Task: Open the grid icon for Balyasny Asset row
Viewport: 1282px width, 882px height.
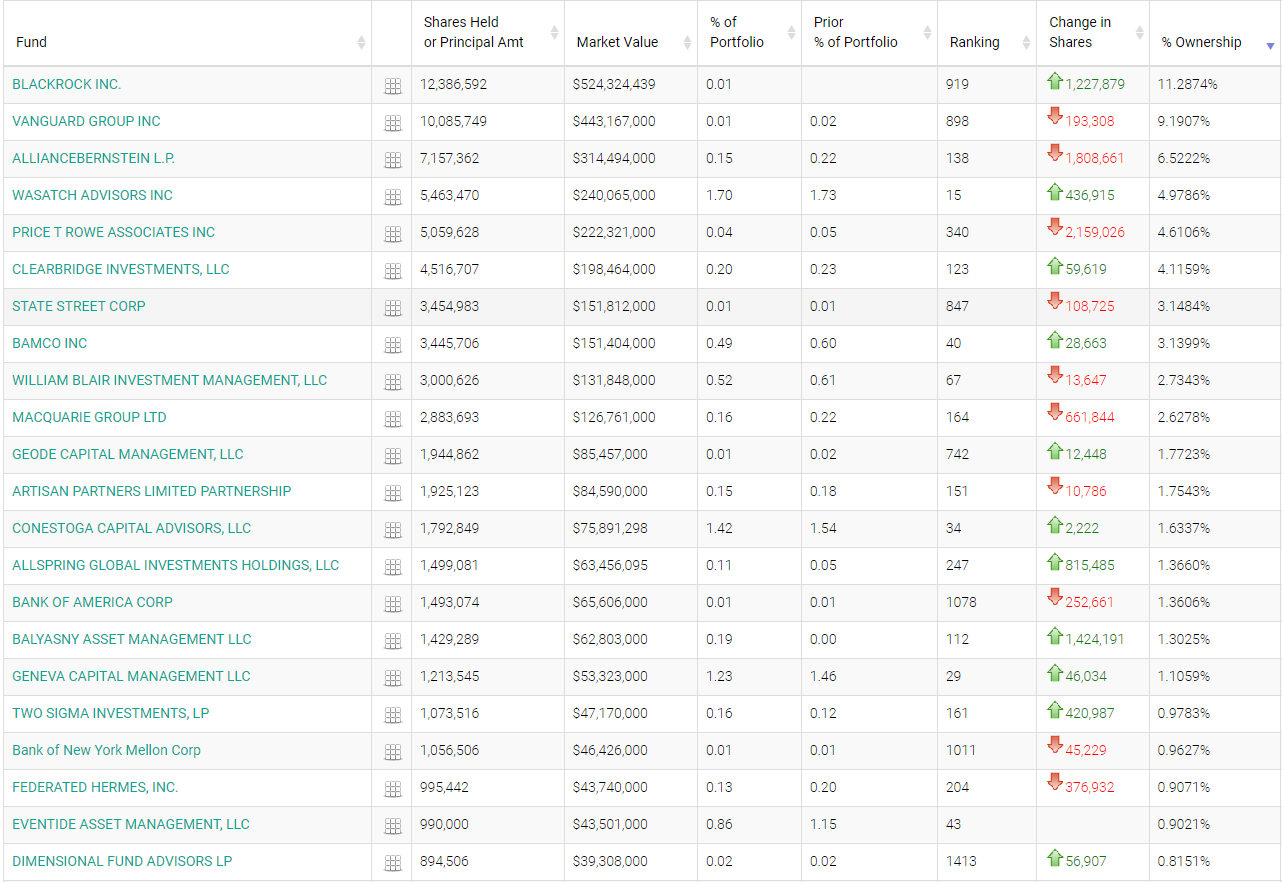Action: pyautogui.click(x=392, y=641)
